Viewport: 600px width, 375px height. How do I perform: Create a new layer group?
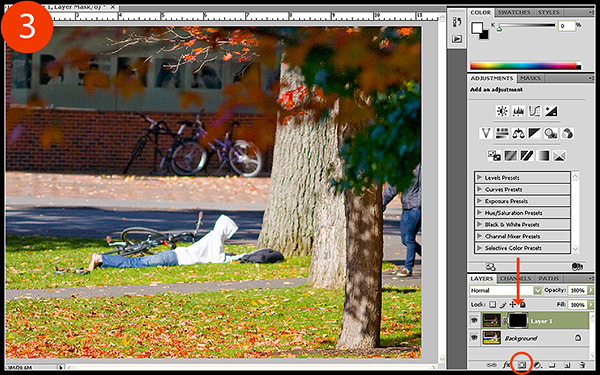point(552,365)
